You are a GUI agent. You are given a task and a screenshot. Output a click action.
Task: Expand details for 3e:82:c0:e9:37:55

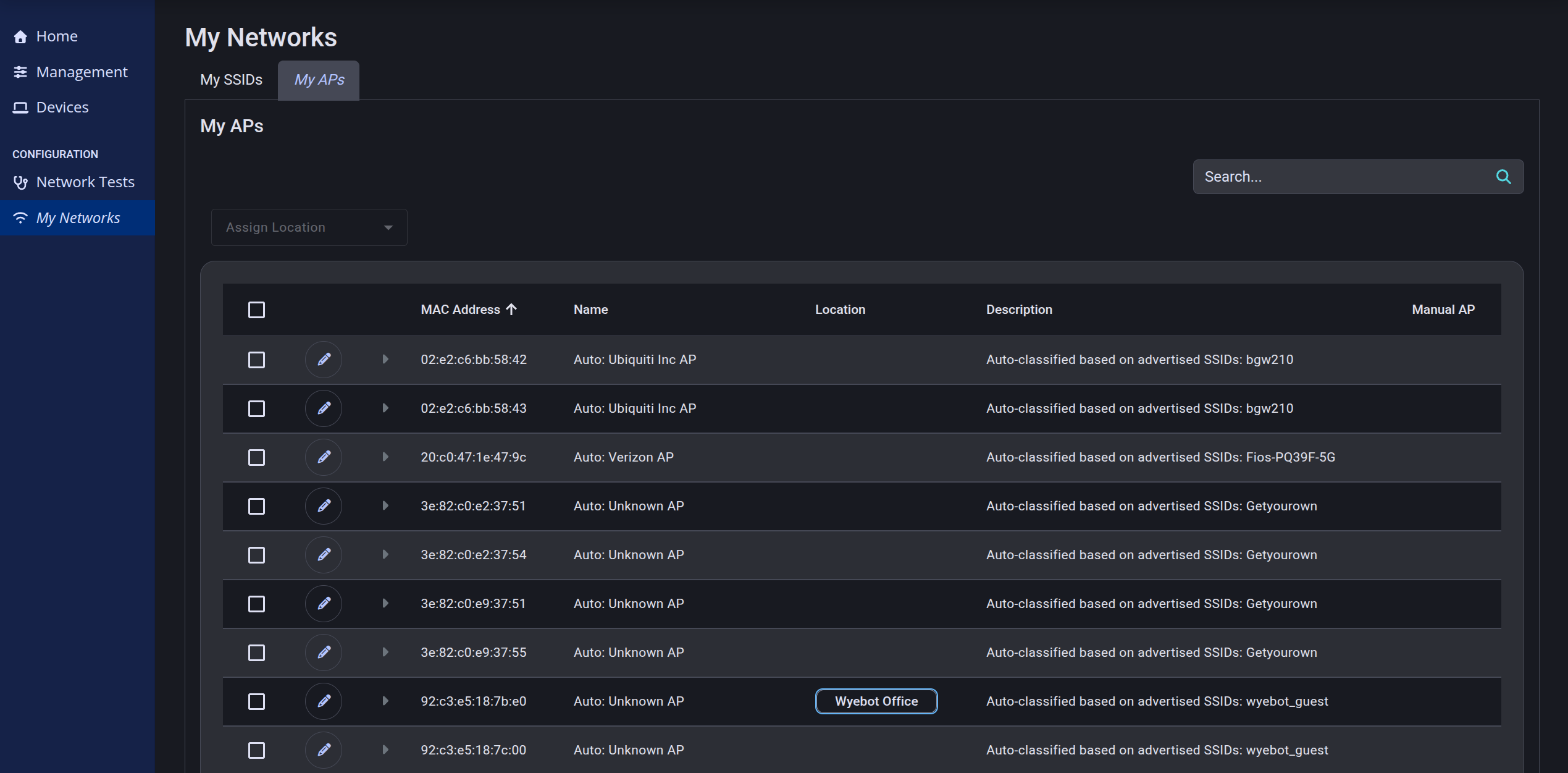385,652
